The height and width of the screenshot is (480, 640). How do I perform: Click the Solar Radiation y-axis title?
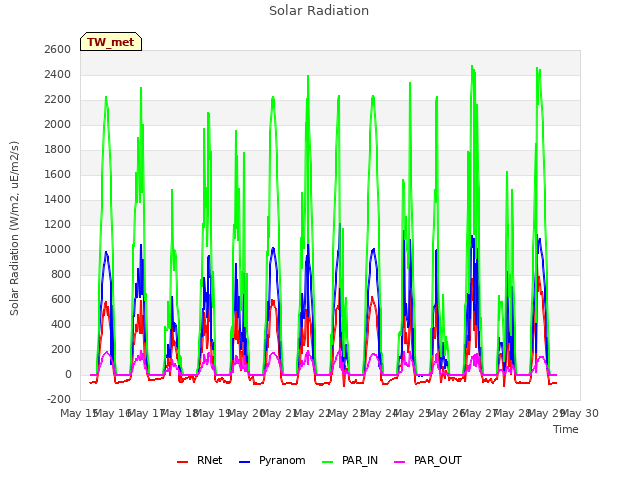[x=14, y=228]
